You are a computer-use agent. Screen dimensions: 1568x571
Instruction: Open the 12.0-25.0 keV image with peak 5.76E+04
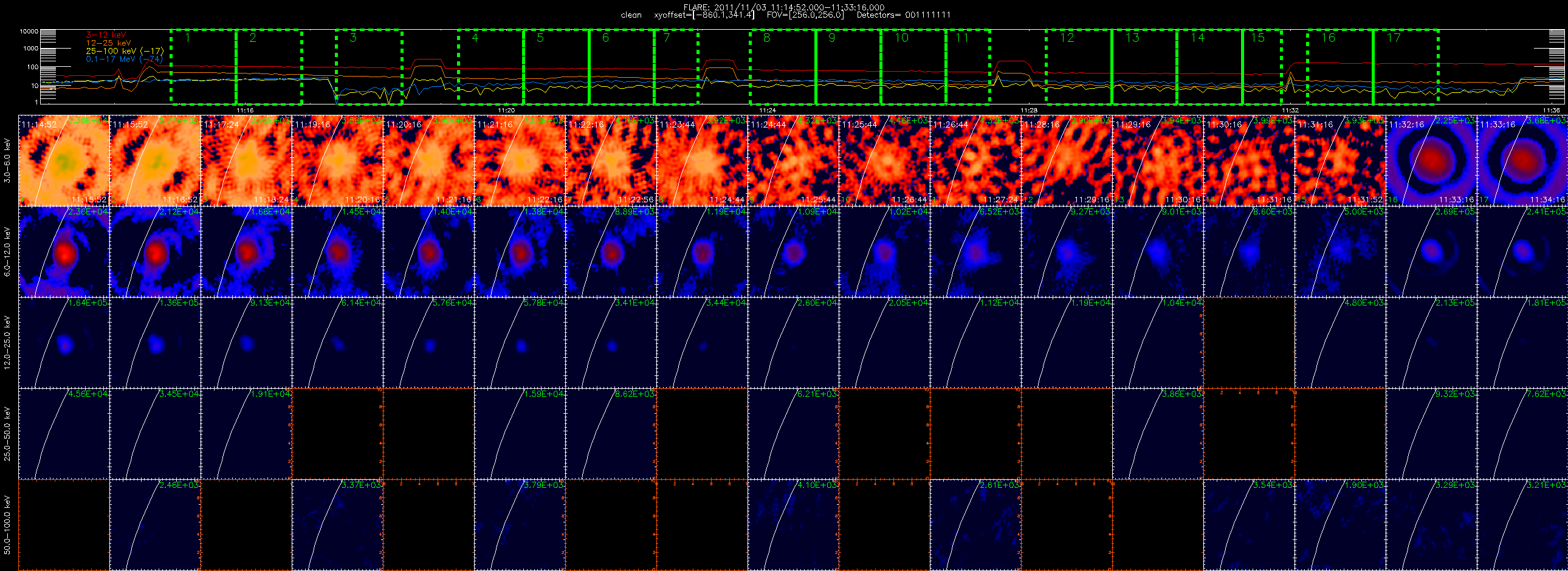click(x=428, y=343)
